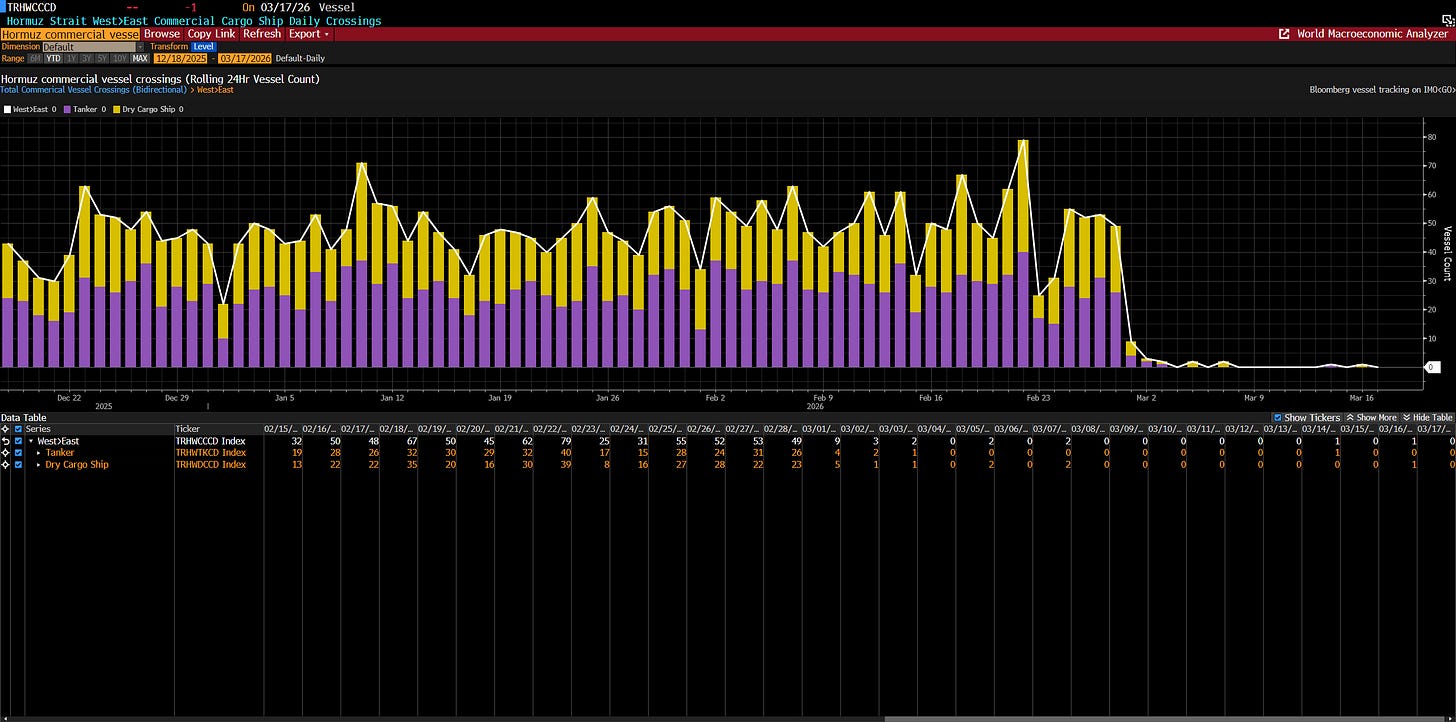The height and width of the screenshot is (722, 1456).
Task: Click the undo arrow icon in the West>East row
Action: coord(6,441)
